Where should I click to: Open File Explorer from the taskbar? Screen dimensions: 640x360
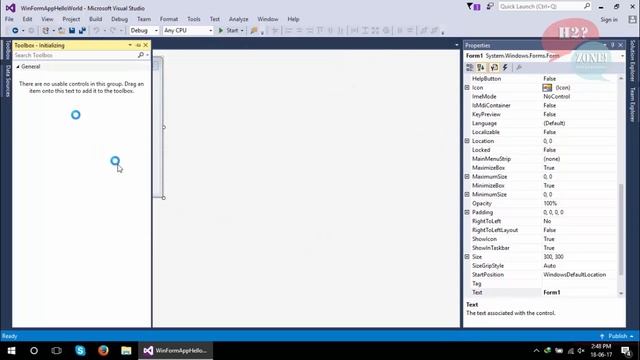click(x=126, y=350)
